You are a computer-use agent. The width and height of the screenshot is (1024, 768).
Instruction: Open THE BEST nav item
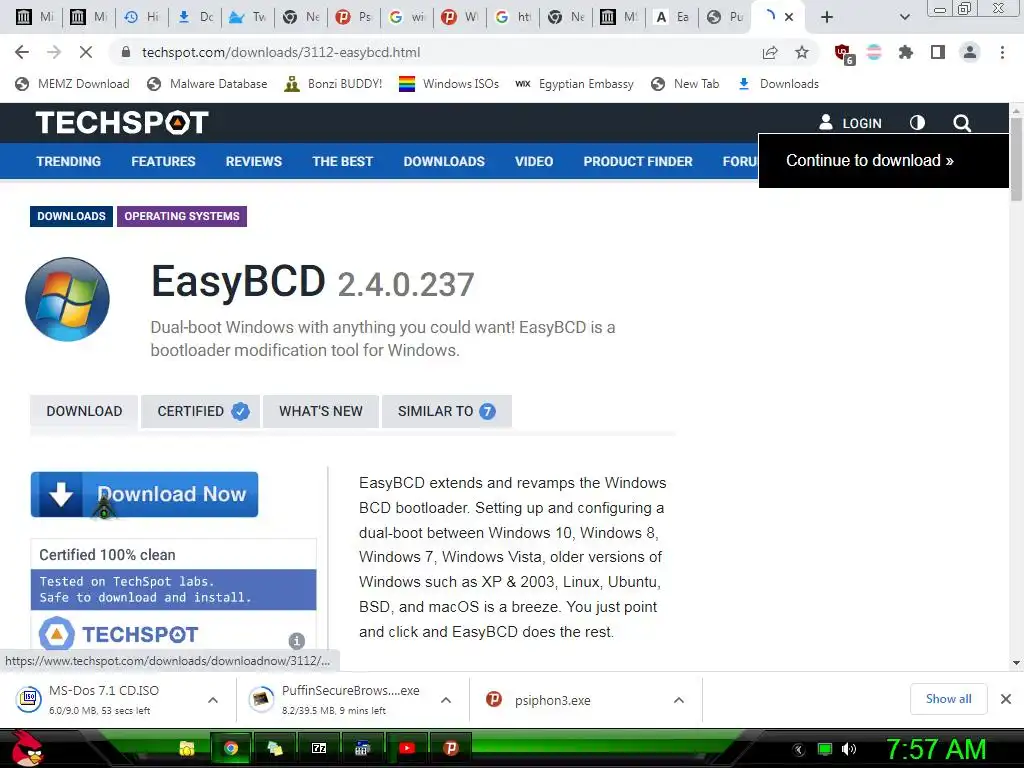(x=342, y=161)
